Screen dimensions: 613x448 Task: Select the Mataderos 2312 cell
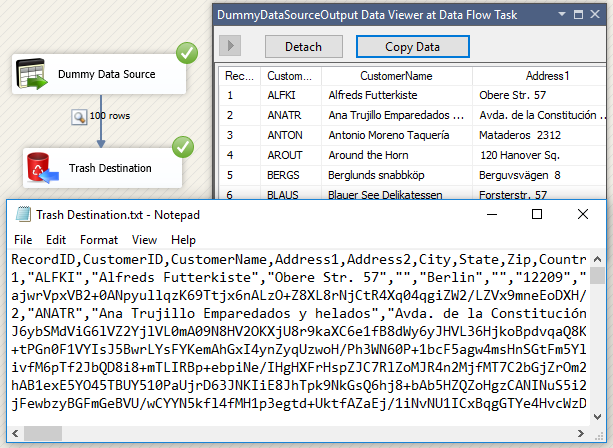coord(540,135)
